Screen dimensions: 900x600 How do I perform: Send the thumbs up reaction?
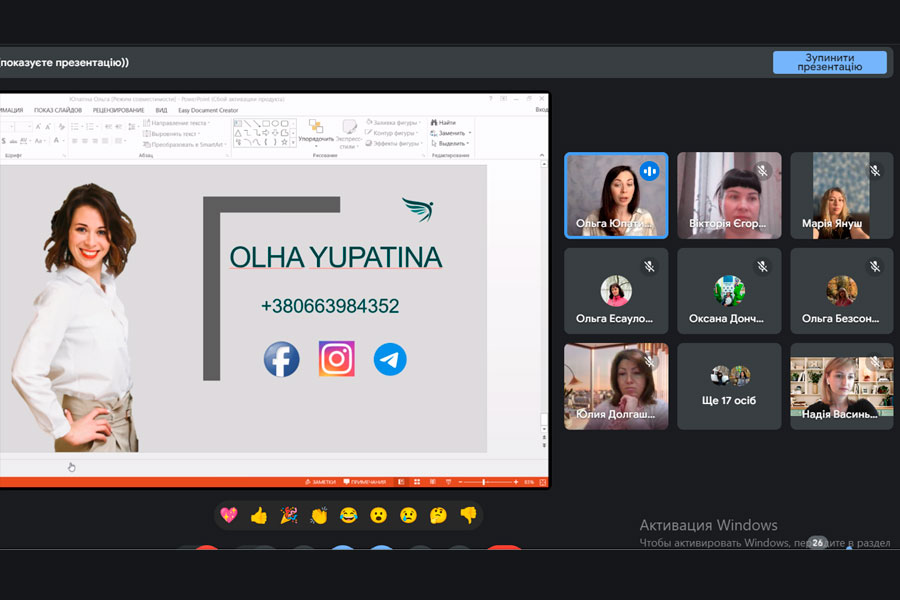click(259, 516)
